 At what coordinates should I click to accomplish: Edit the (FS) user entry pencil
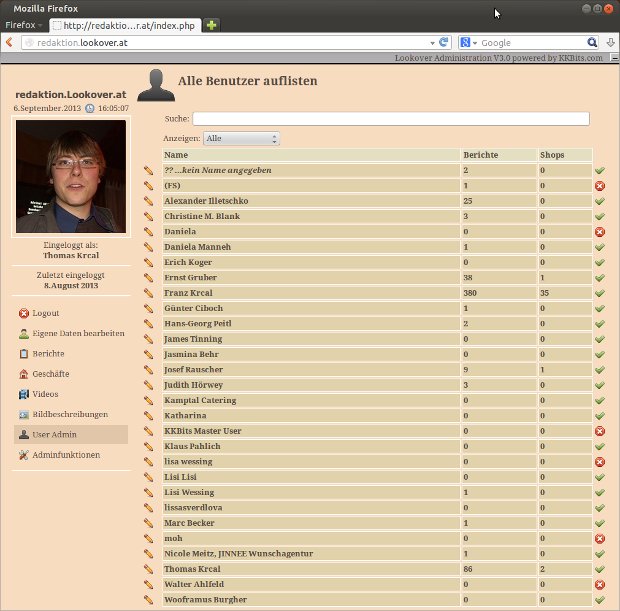point(148,185)
